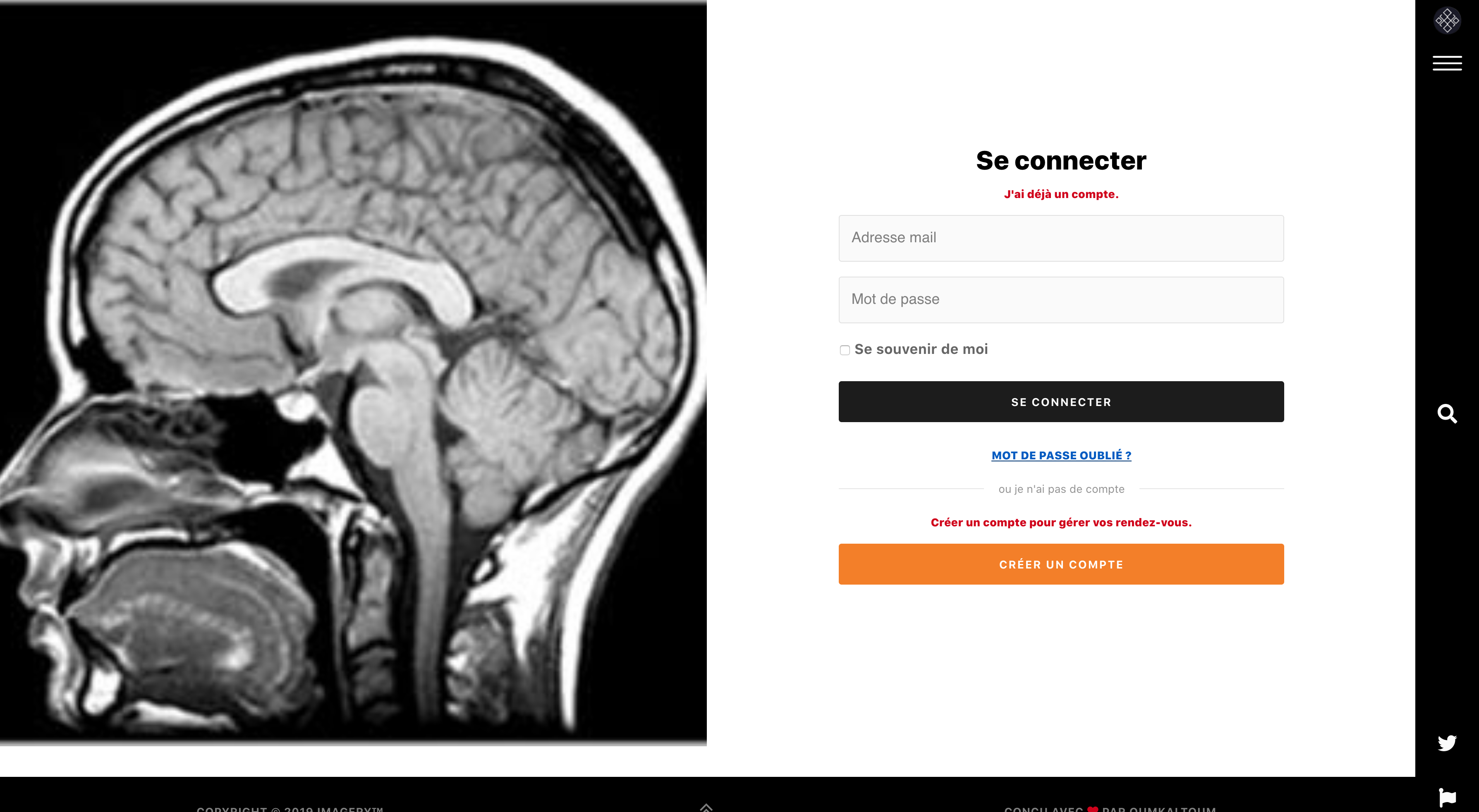Click the orange CRÉER UN COMPTE button

pyautogui.click(x=1061, y=564)
